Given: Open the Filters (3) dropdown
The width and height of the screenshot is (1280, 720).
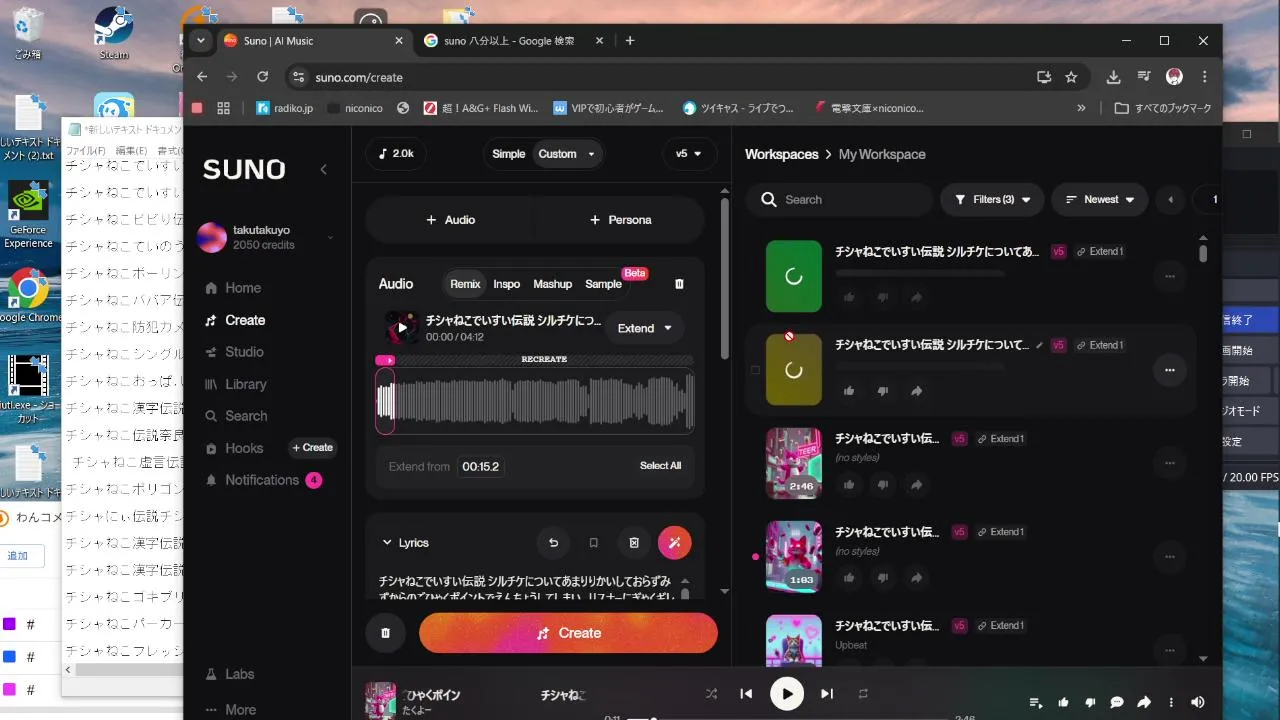Looking at the screenshot, I should (x=992, y=200).
